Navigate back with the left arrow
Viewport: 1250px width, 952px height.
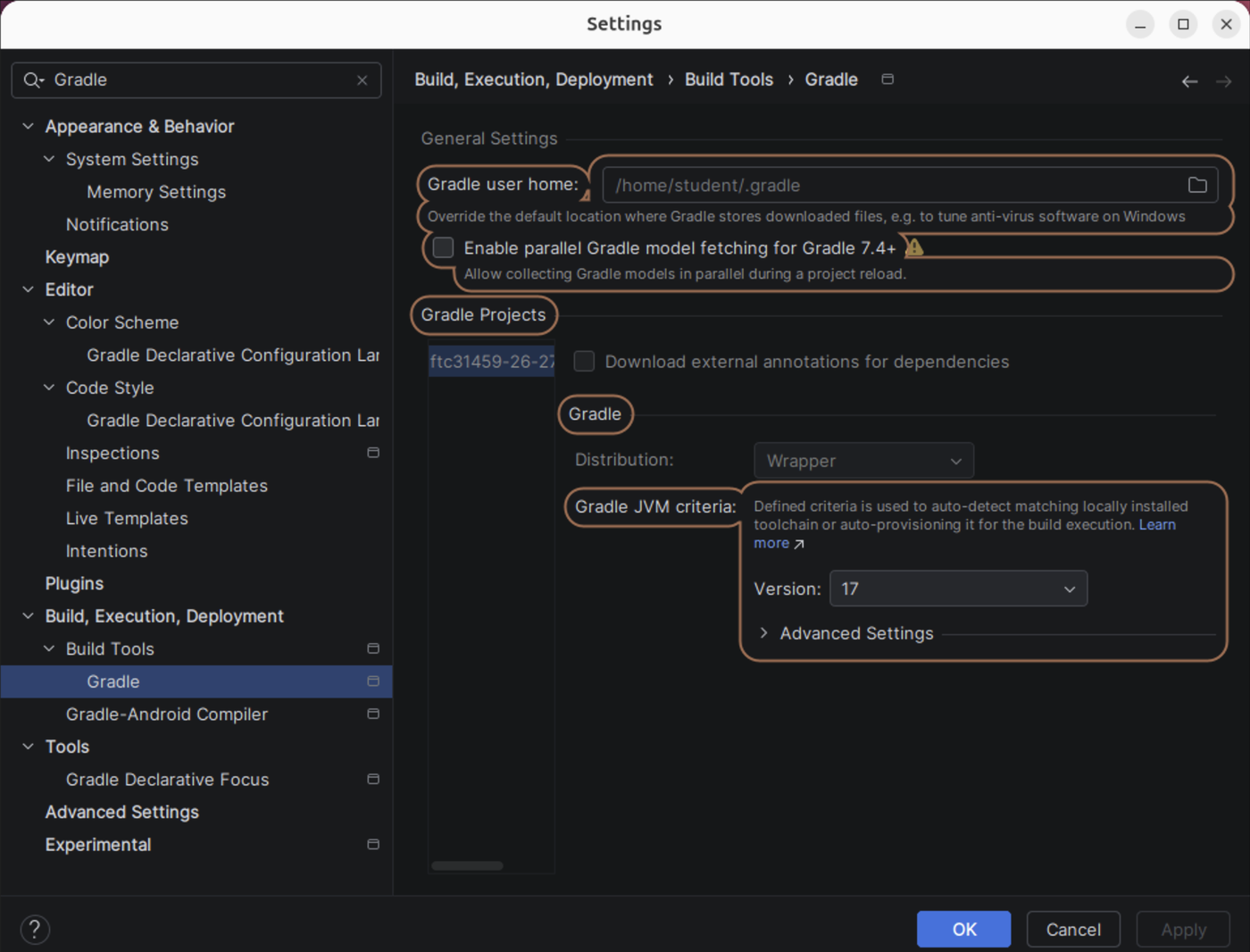tap(1189, 81)
